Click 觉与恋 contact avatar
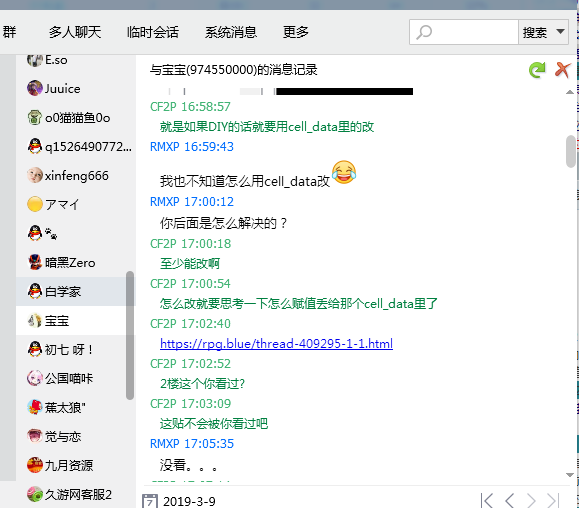The height and width of the screenshot is (508, 579). coord(35,436)
